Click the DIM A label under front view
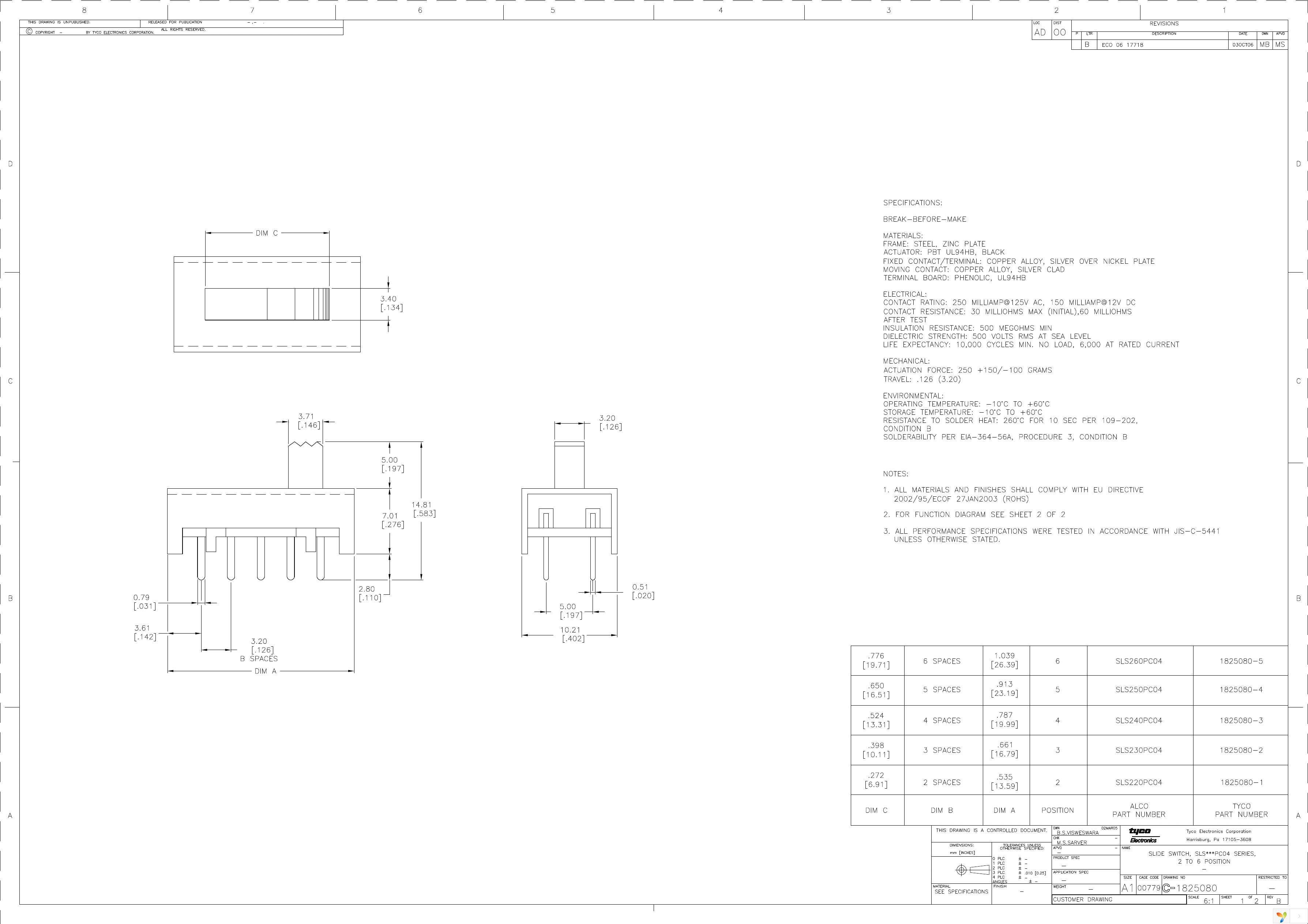The image size is (1308, 924). click(x=266, y=671)
